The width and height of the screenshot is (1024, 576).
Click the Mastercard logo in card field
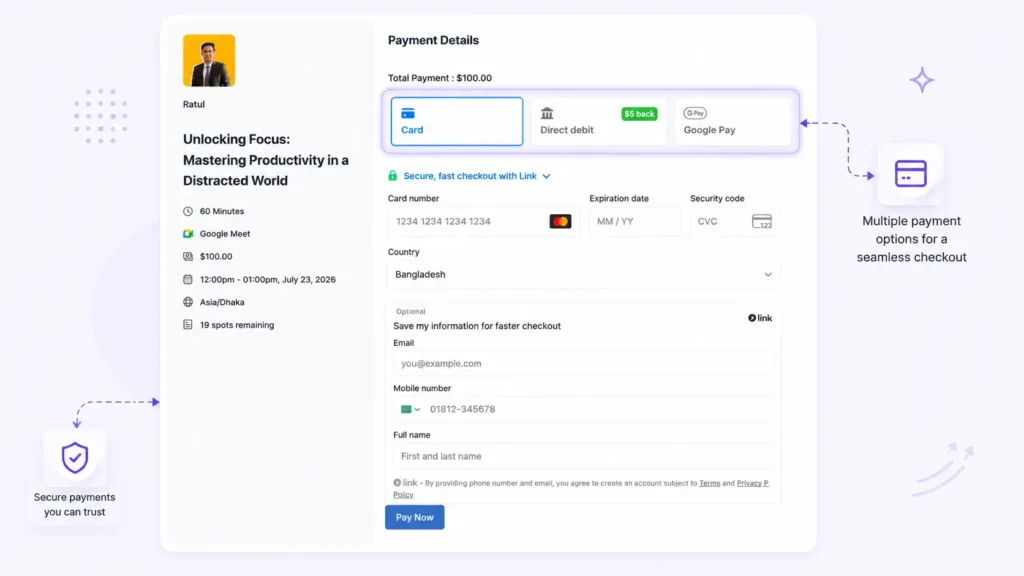coord(560,221)
